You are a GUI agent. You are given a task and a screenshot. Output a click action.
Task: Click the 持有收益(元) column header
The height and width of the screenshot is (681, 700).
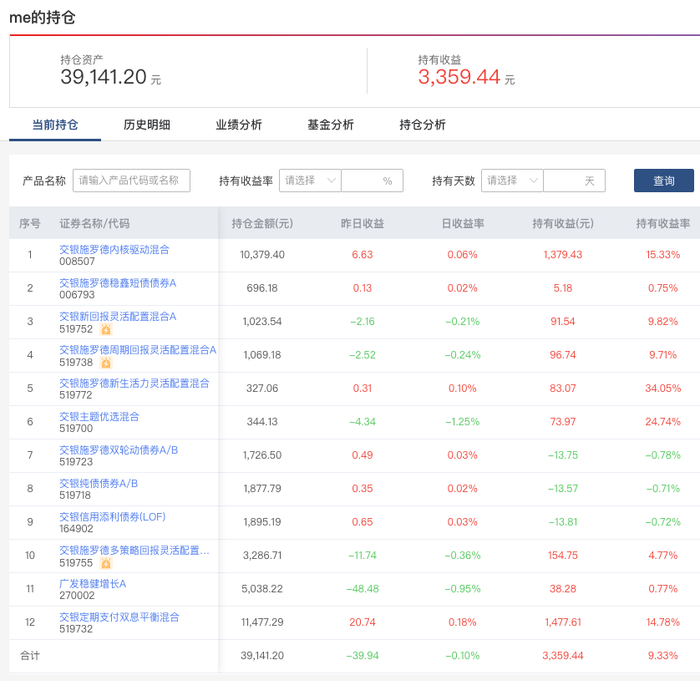pos(563,223)
